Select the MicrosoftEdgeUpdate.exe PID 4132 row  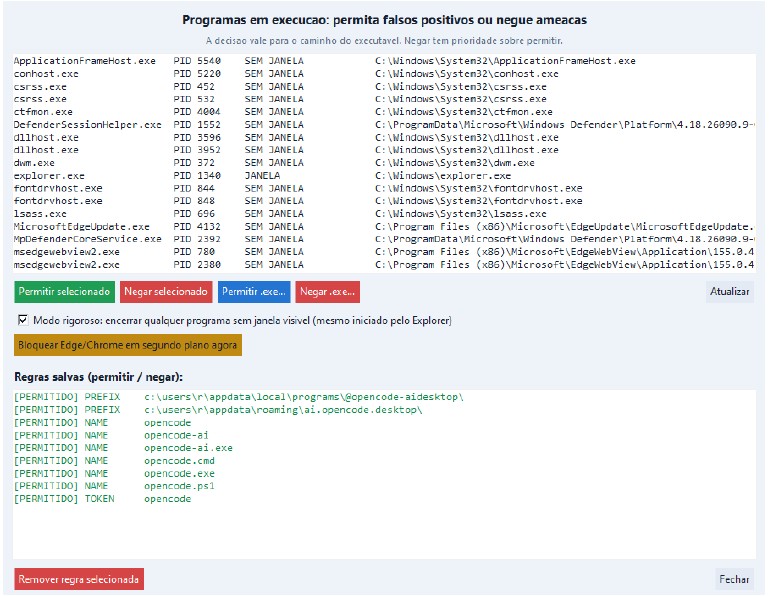click(x=384, y=226)
